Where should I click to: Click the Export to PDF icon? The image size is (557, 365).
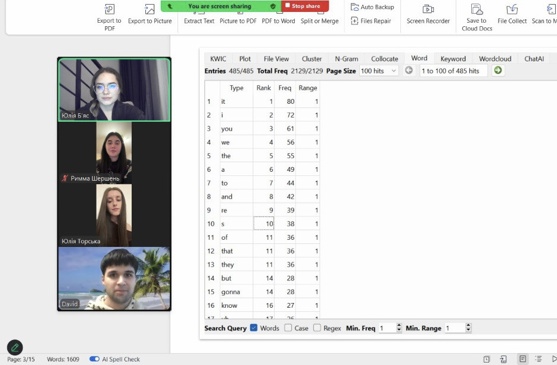pos(109,9)
